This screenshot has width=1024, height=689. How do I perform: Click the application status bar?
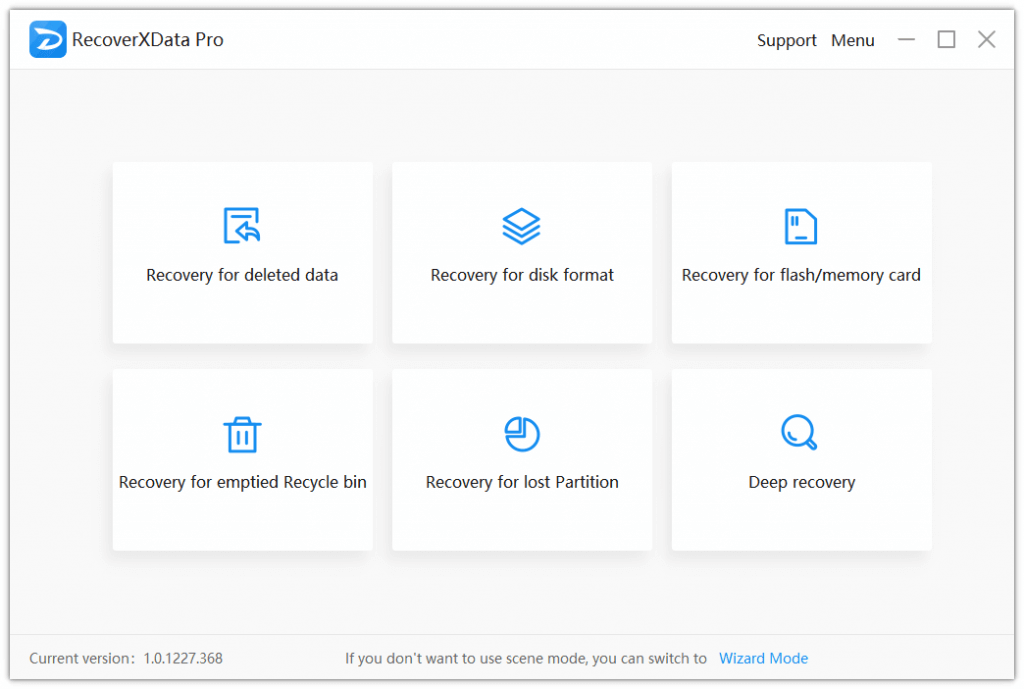(x=512, y=658)
